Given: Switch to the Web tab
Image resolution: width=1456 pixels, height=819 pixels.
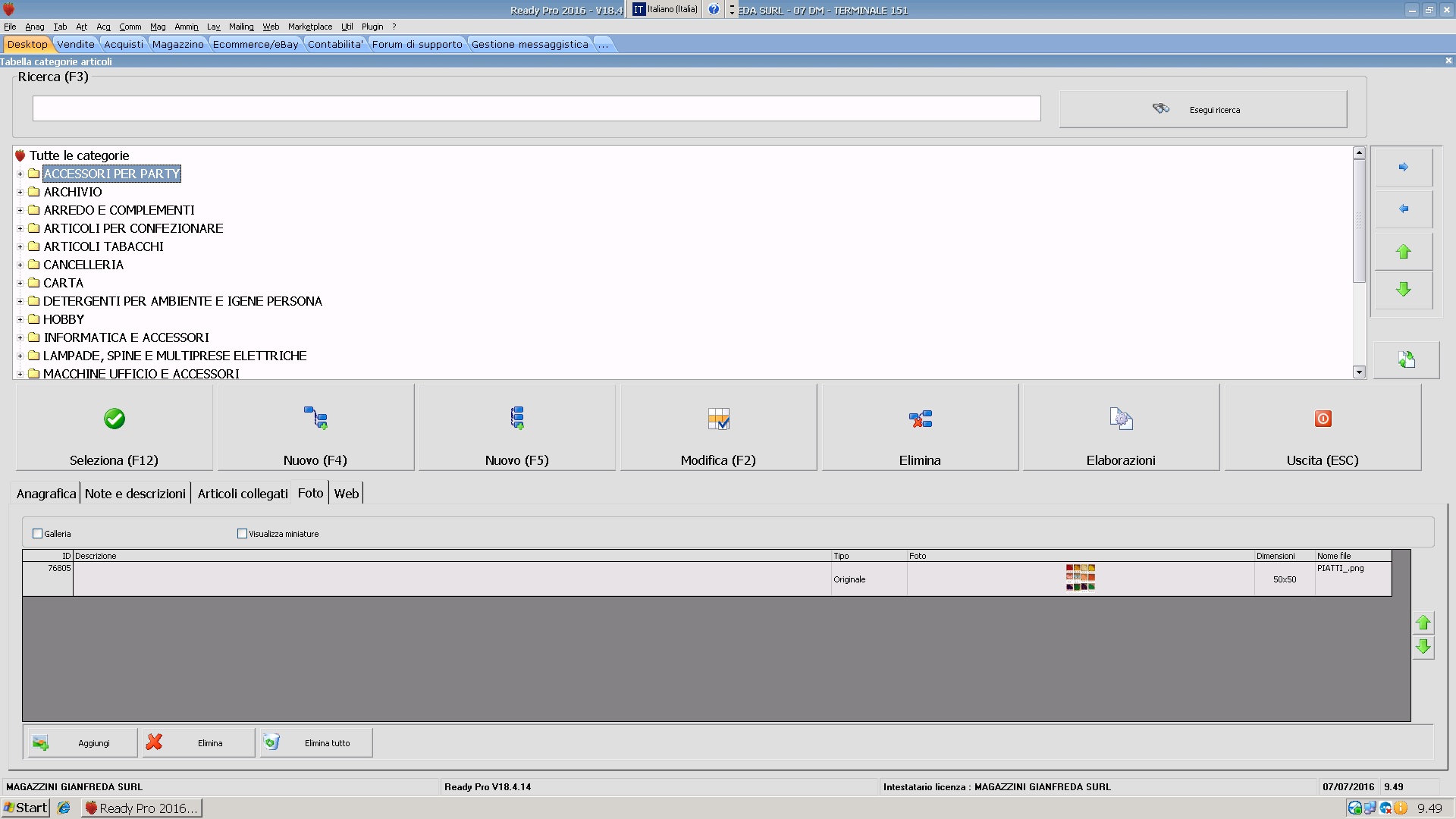Looking at the screenshot, I should [347, 494].
